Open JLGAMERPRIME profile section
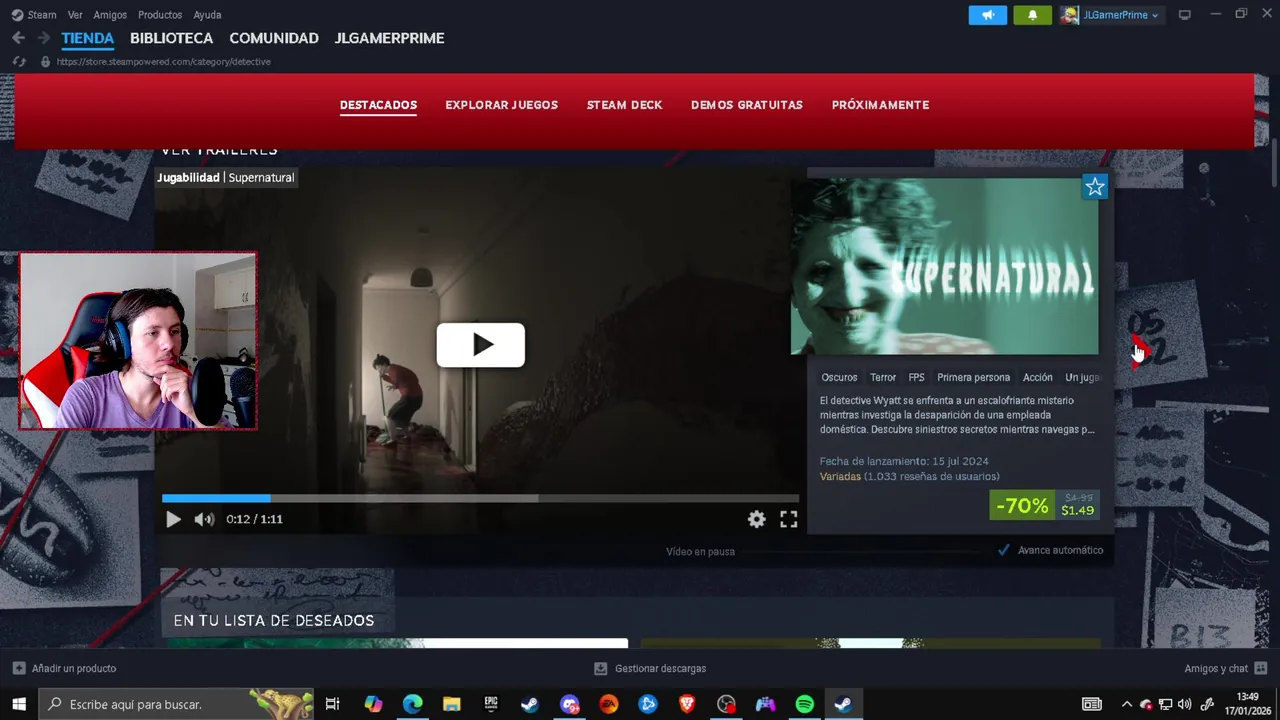The image size is (1280, 720). 390,38
